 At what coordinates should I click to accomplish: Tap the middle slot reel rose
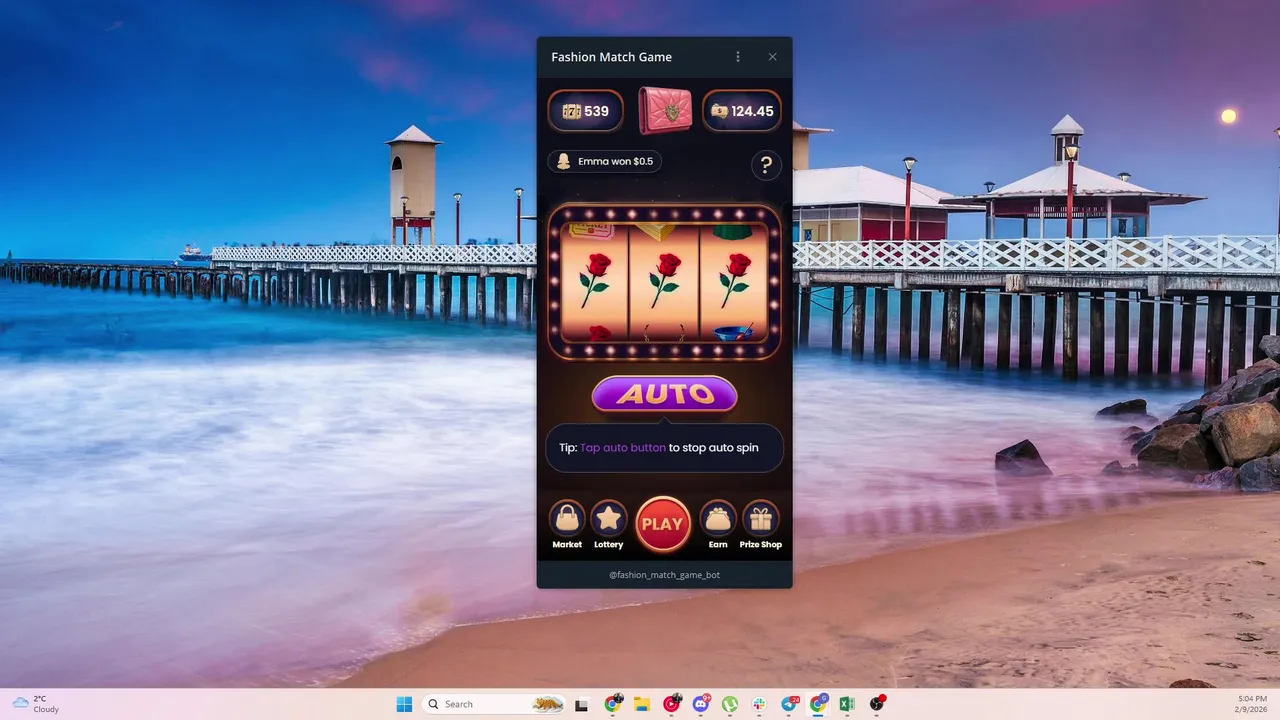pyautogui.click(x=665, y=280)
